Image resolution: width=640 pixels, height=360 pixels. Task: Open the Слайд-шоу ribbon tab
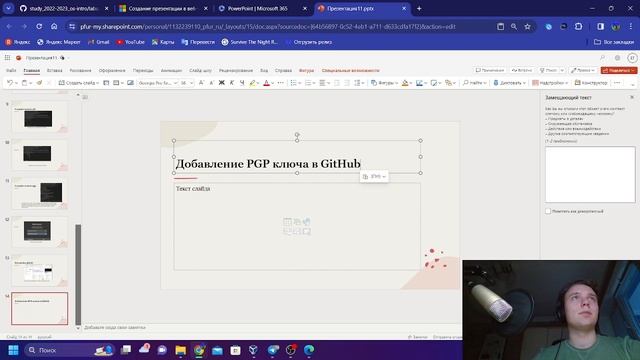(200, 71)
